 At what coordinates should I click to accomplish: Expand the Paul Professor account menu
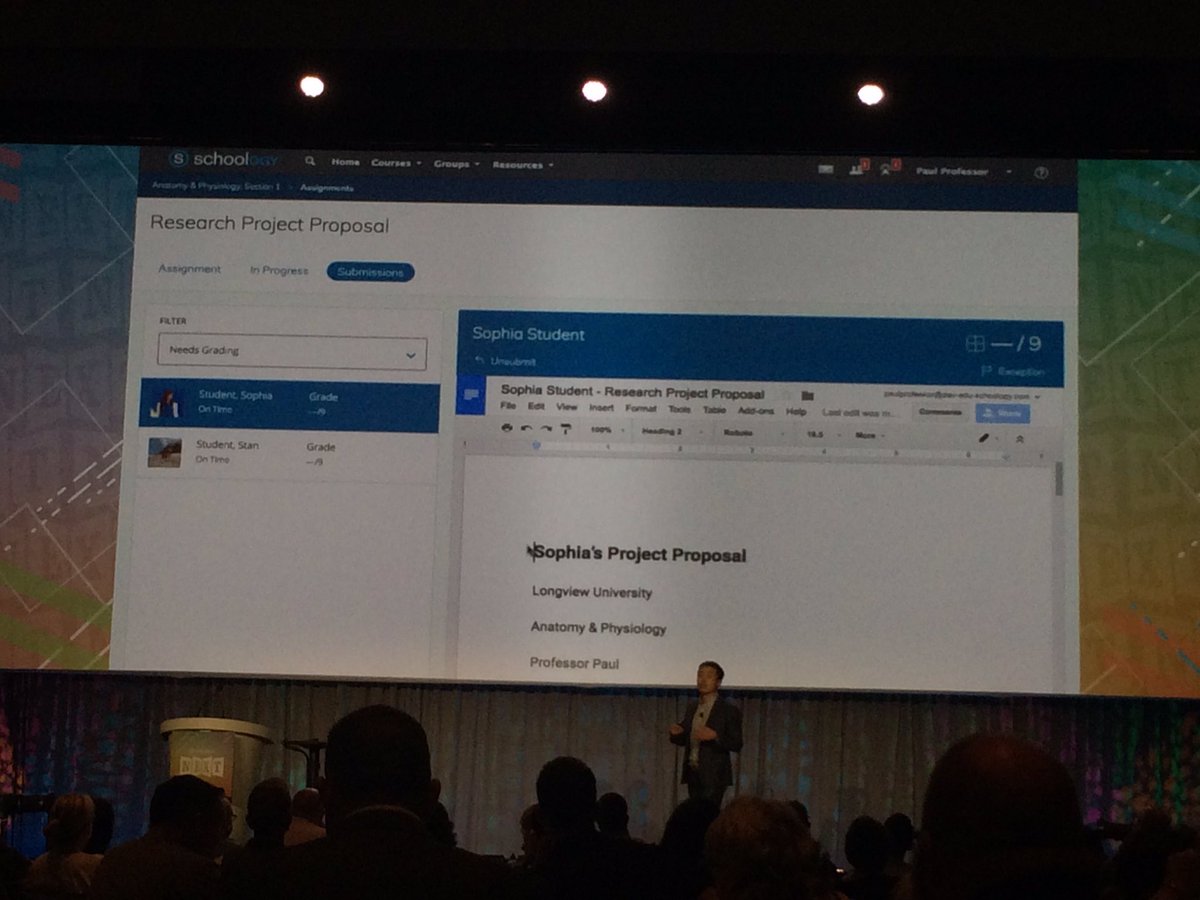coord(964,171)
